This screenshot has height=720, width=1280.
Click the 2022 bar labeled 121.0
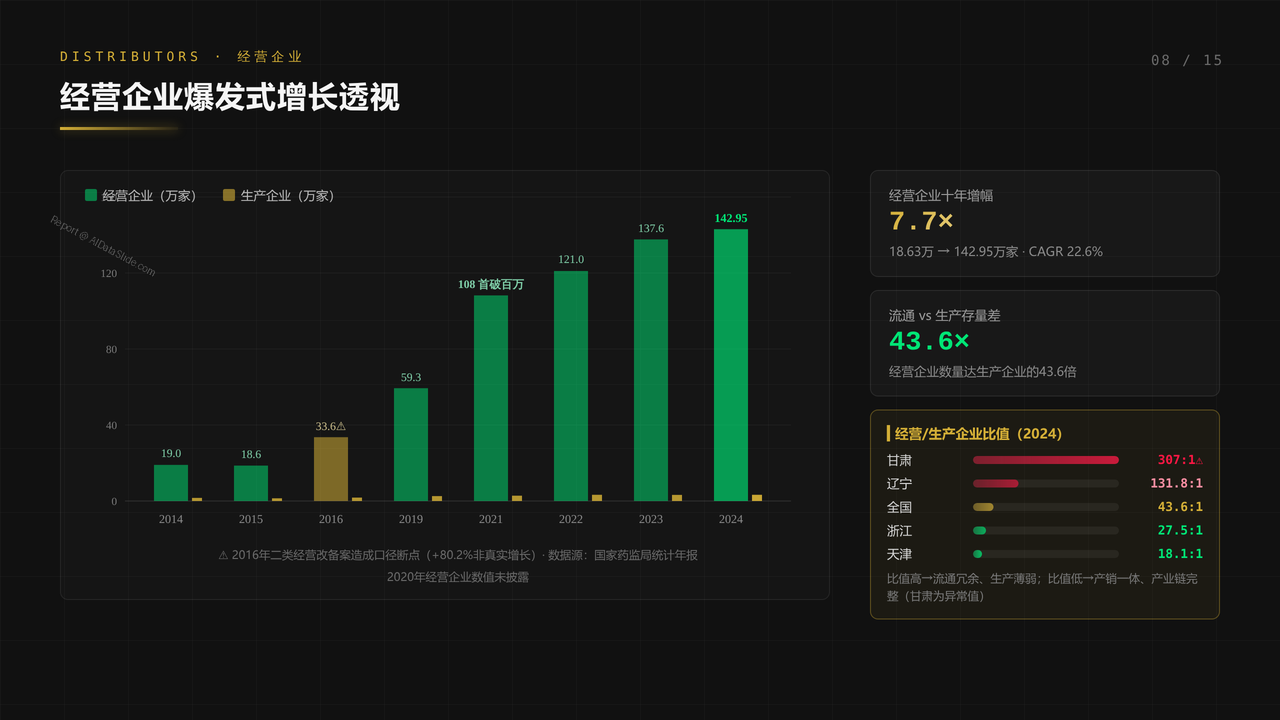tap(571, 386)
